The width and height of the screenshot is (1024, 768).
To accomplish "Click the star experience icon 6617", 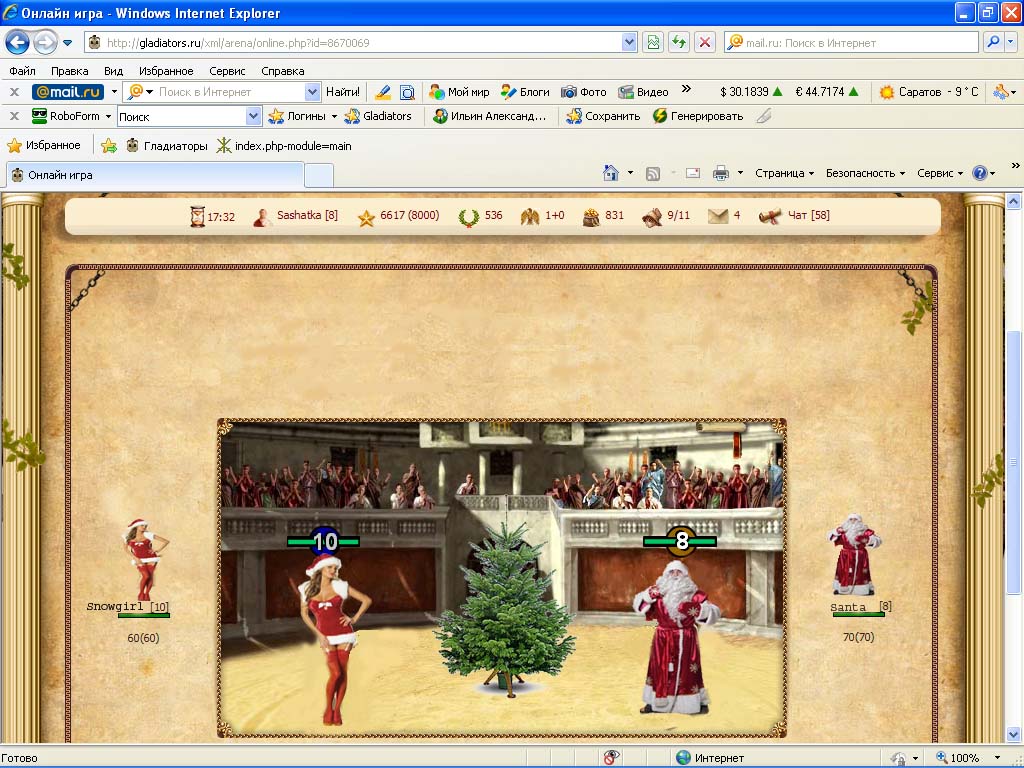I will tap(367, 216).
